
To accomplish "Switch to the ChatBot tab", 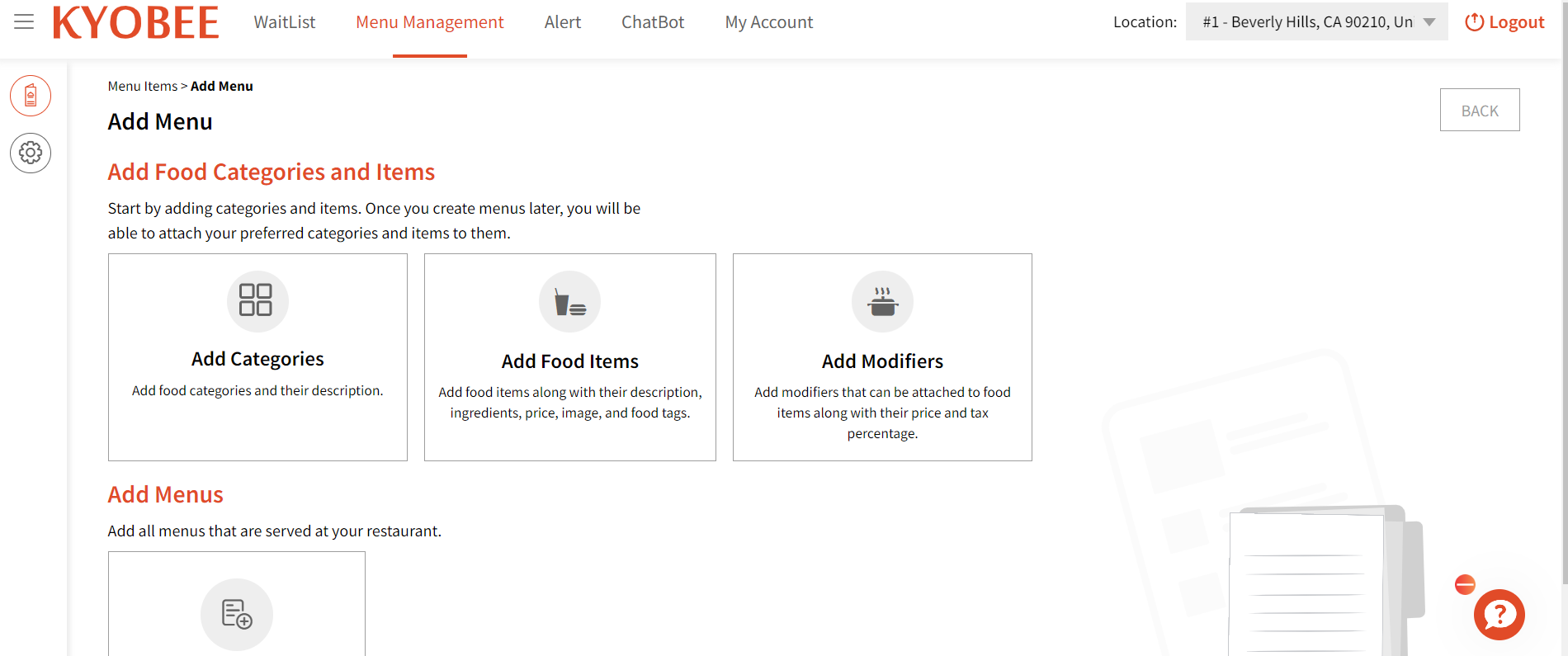I will (653, 22).
